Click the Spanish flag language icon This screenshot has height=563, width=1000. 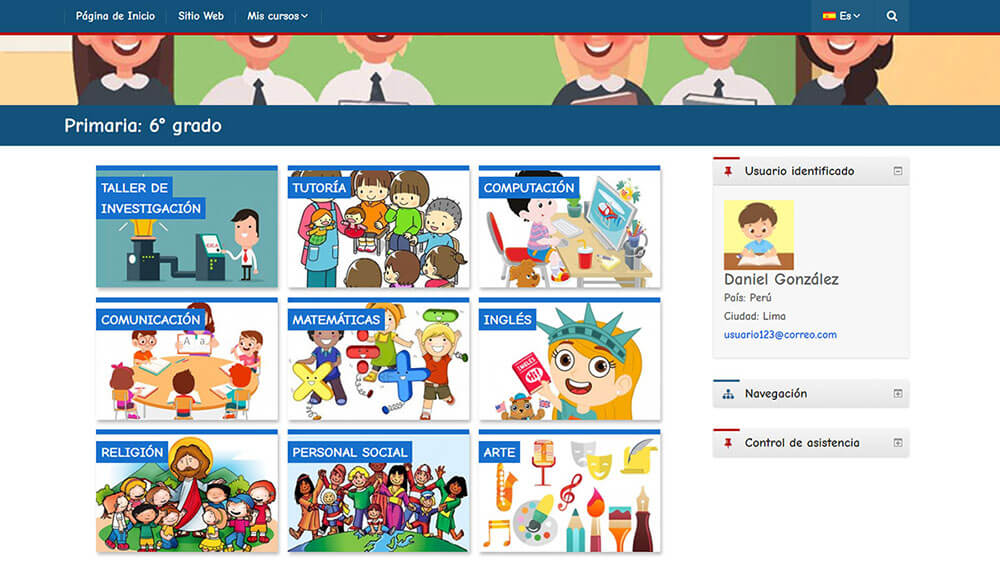[x=829, y=16]
